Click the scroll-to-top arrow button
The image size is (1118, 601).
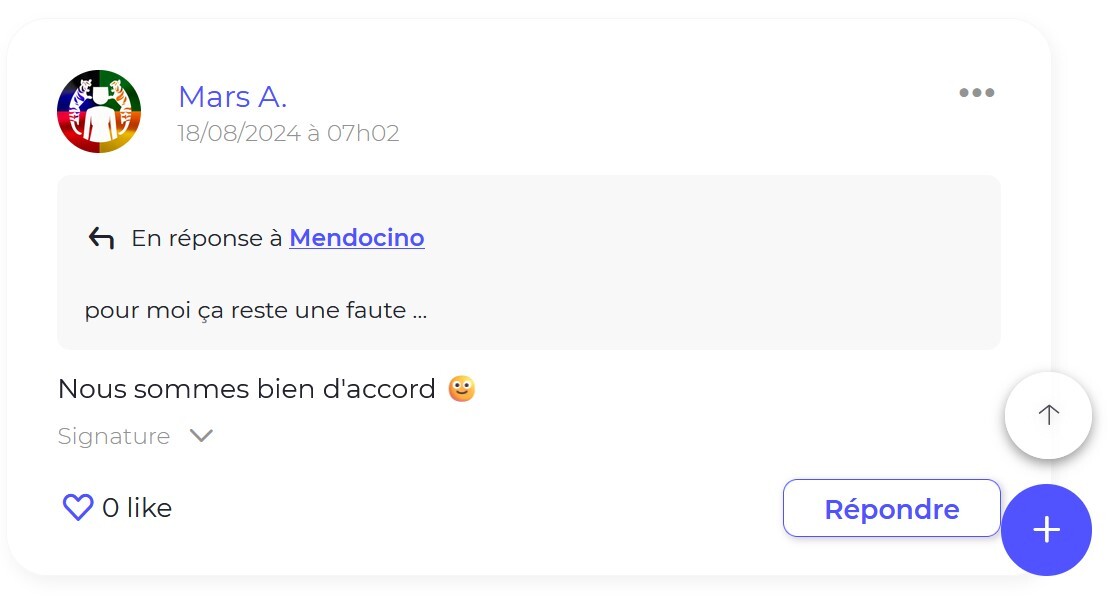point(1048,415)
